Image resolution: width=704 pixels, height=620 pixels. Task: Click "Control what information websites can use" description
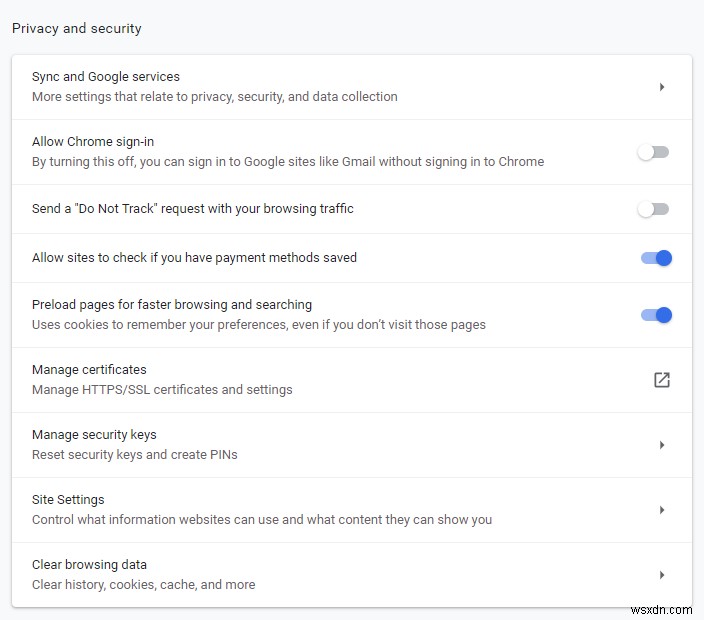pyautogui.click(x=262, y=519)
